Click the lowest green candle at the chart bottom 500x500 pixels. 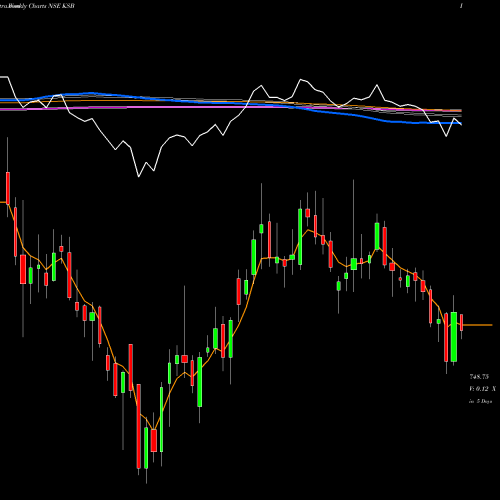click(x=146, y=448)
